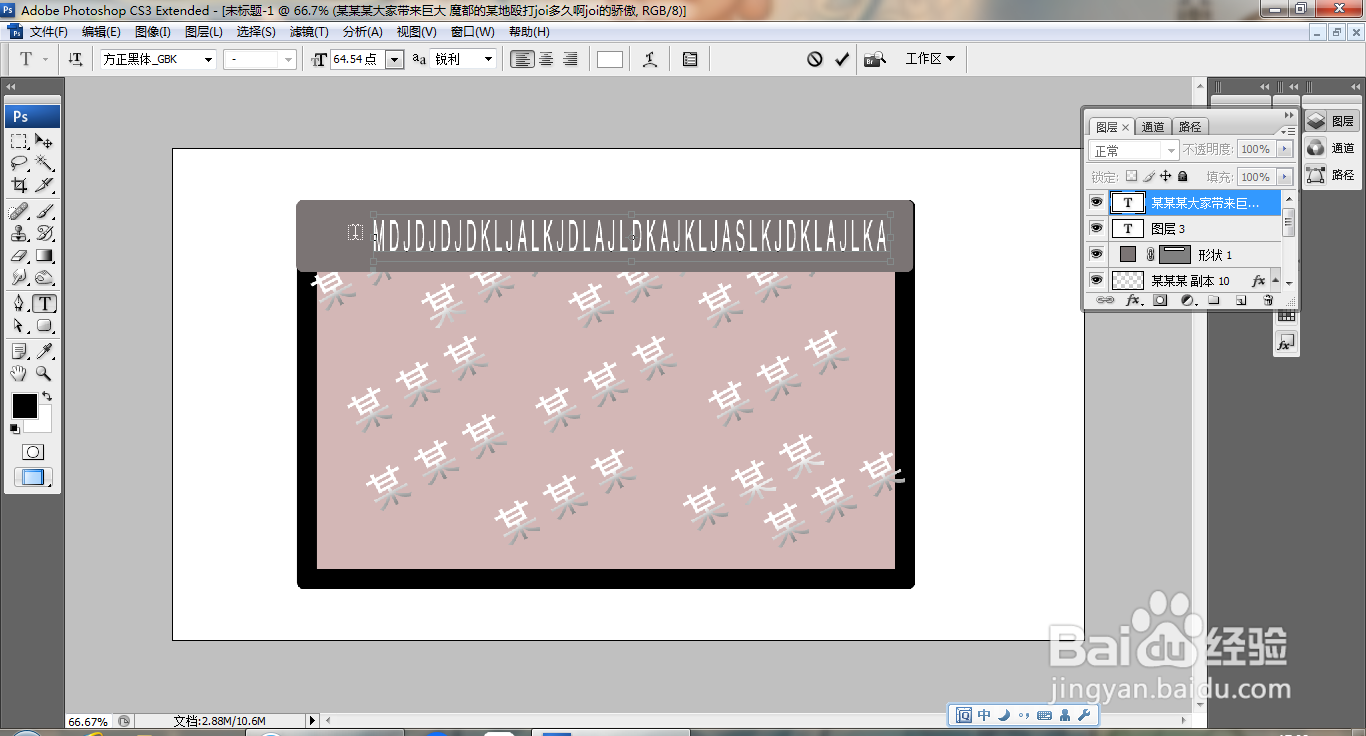The height and width of the screenshot is (736, 1366).
Task: Select the Rounded Rectangle shape tool
Action: click(x=44, y=326)
